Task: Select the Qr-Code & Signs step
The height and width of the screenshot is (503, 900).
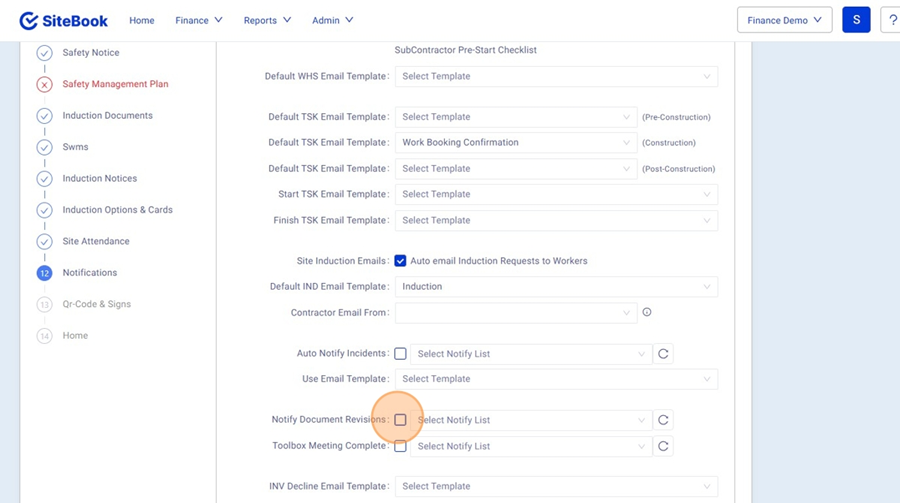Action: coord(96,304)
